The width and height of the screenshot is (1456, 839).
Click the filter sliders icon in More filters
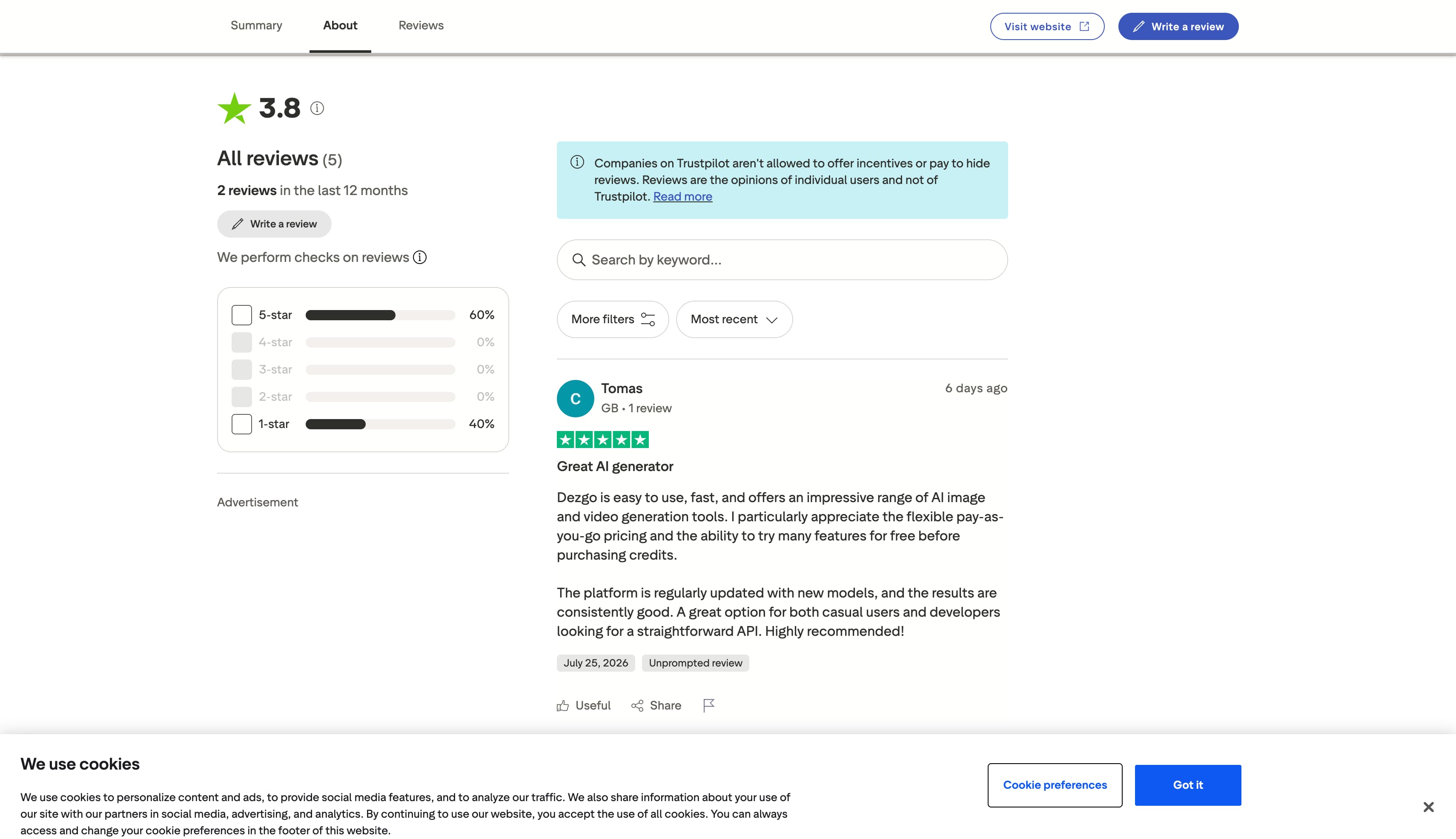pyautogui.click(x=648, y=319)
